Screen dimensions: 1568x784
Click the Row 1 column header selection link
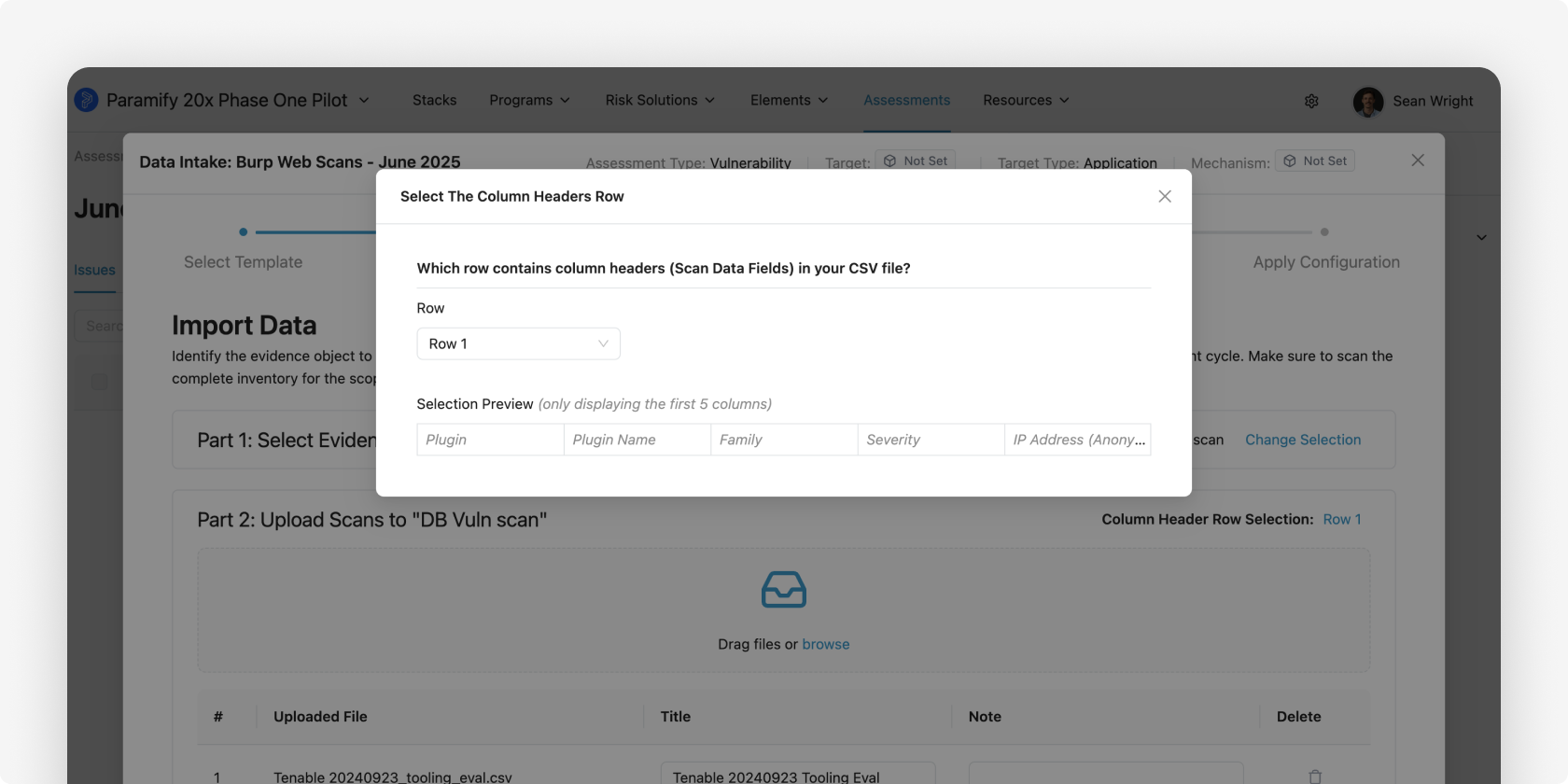coord(1342,519)
